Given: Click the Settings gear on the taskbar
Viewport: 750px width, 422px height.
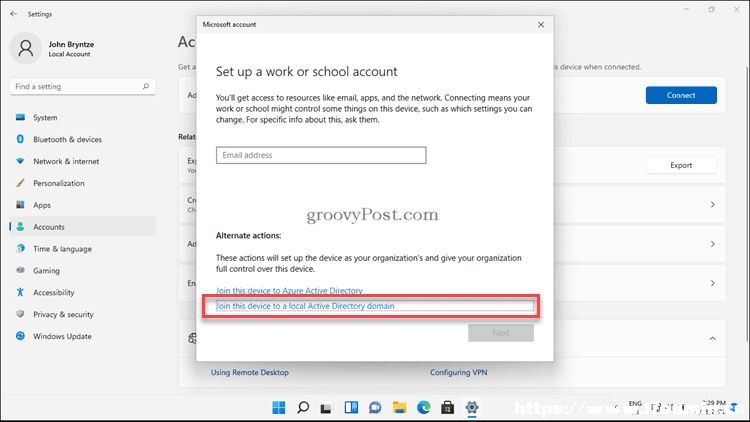Looking at the screenshot, I should coord(472,408).
